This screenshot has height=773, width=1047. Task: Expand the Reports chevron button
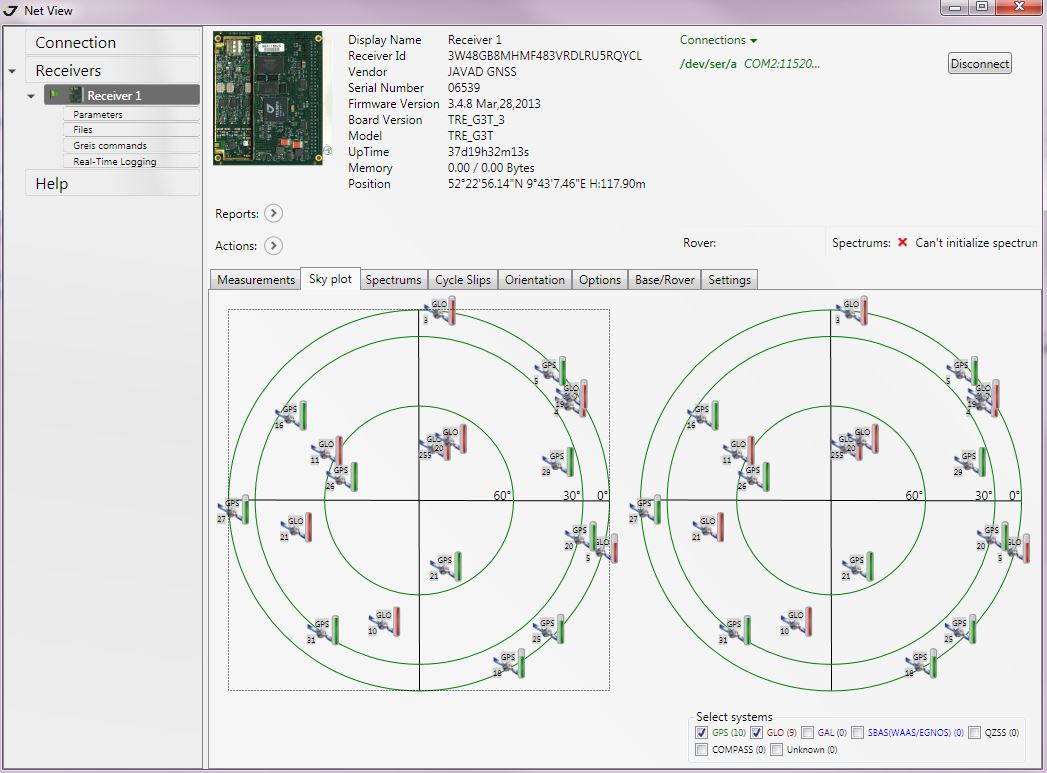[x=273, y=214]
